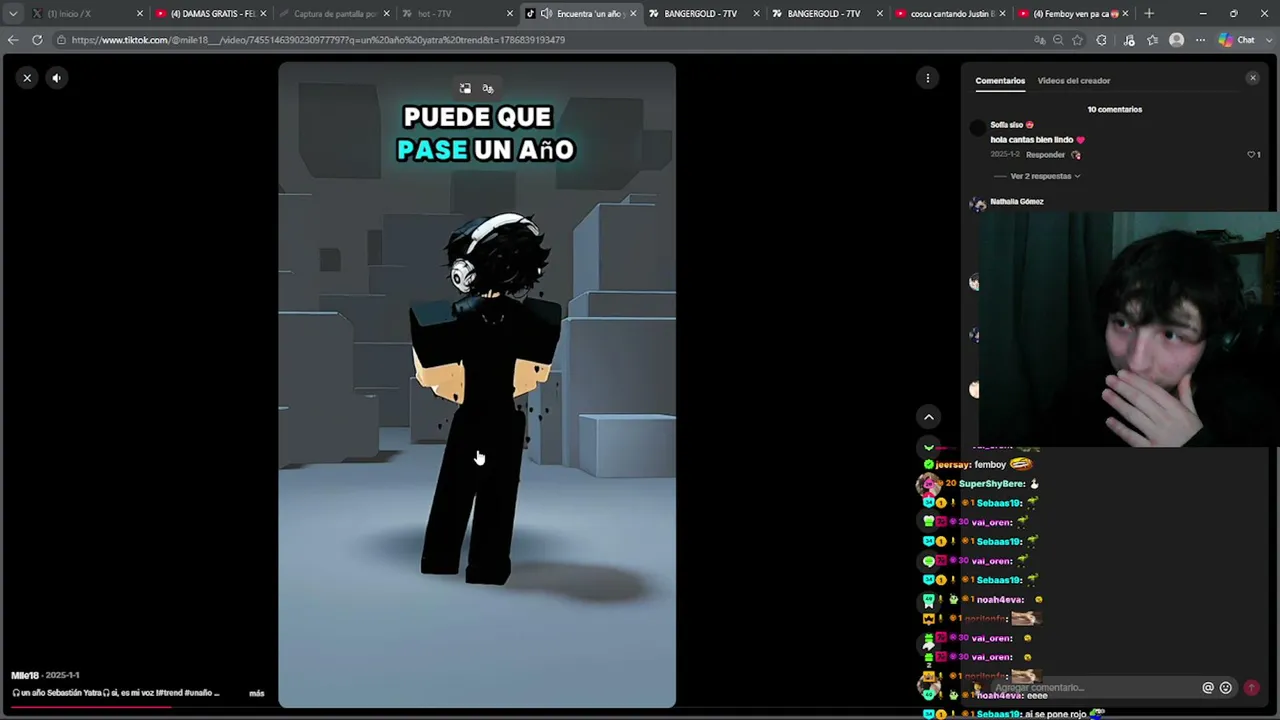
Task: Close the 'DAMAS GRATIS' browser tab
Action: (263, 14)
